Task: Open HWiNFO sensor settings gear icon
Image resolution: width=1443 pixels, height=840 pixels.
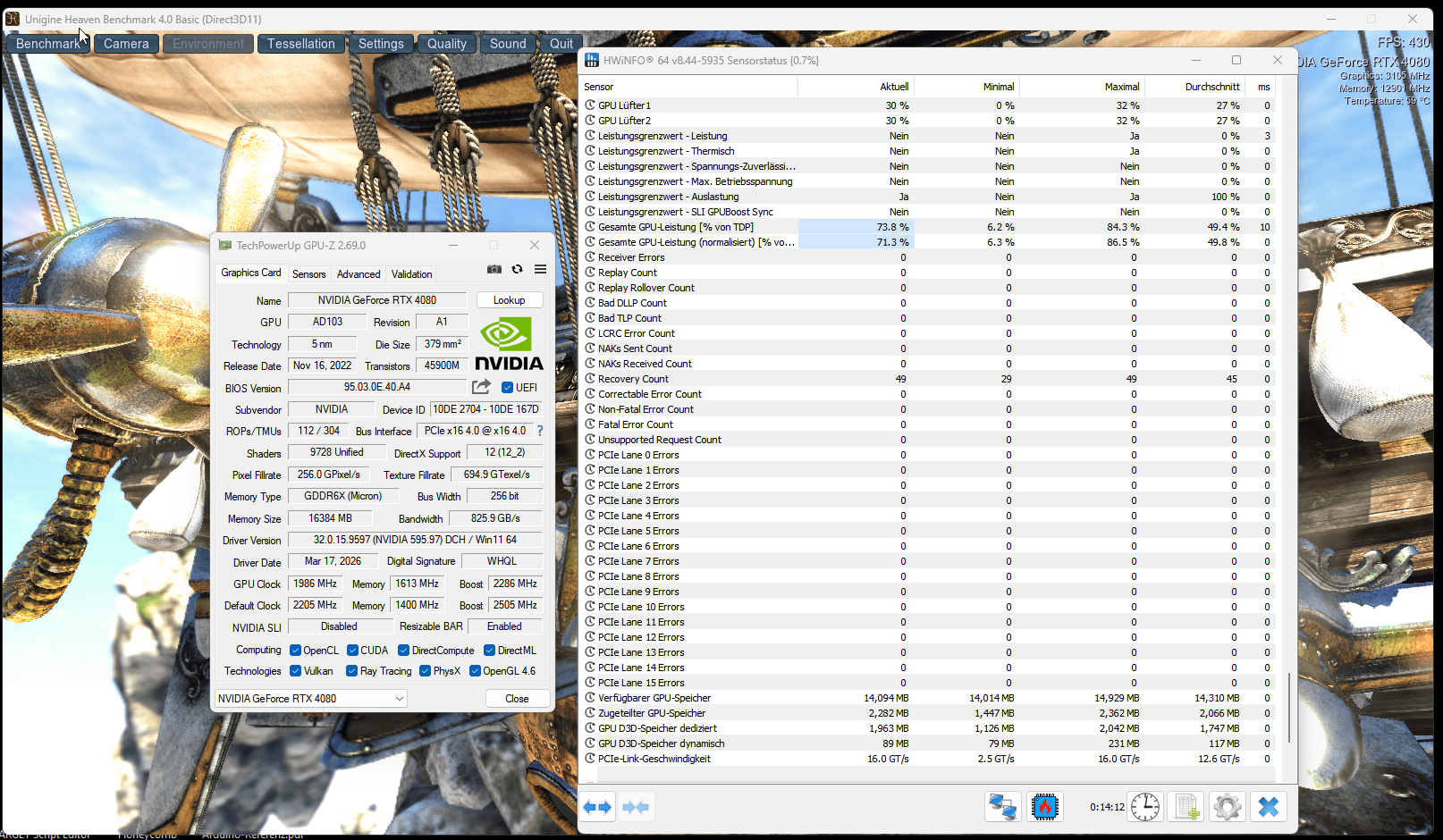Action: coord(1228,807)
